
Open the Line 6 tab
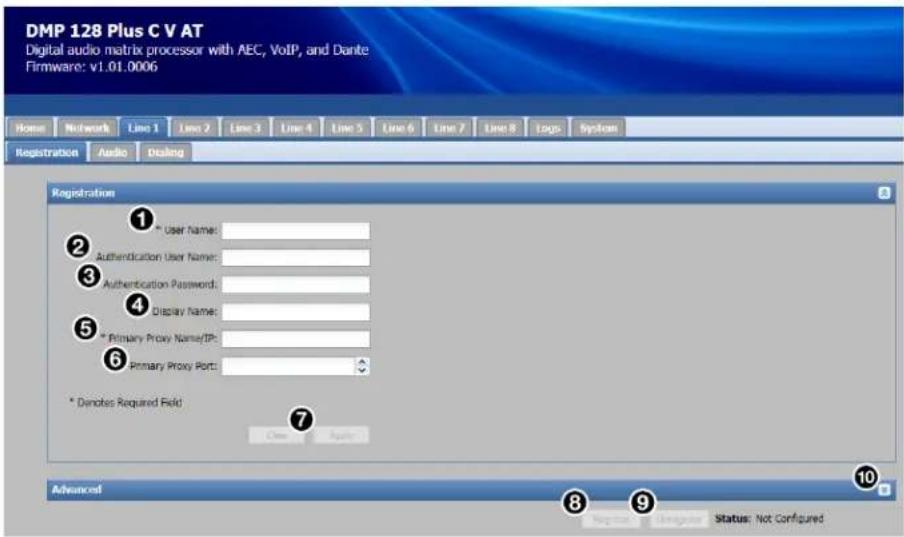(x=398, y=127)
